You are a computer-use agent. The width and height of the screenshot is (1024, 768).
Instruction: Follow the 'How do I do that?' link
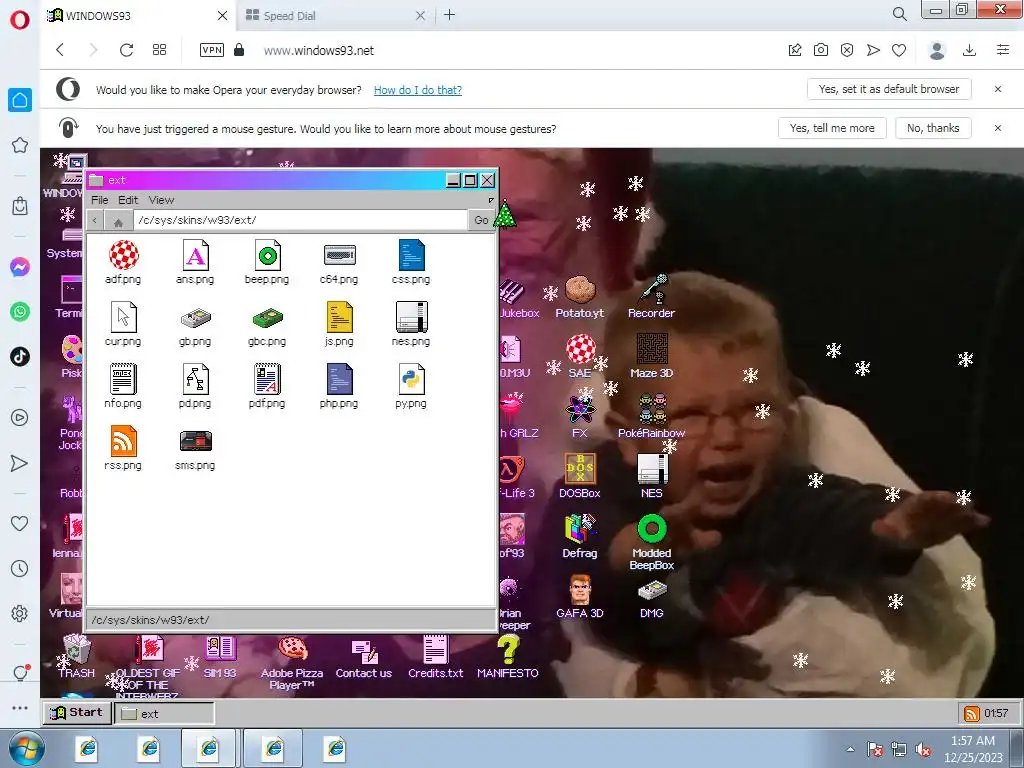pyautogui.click(x=417, y=90)
